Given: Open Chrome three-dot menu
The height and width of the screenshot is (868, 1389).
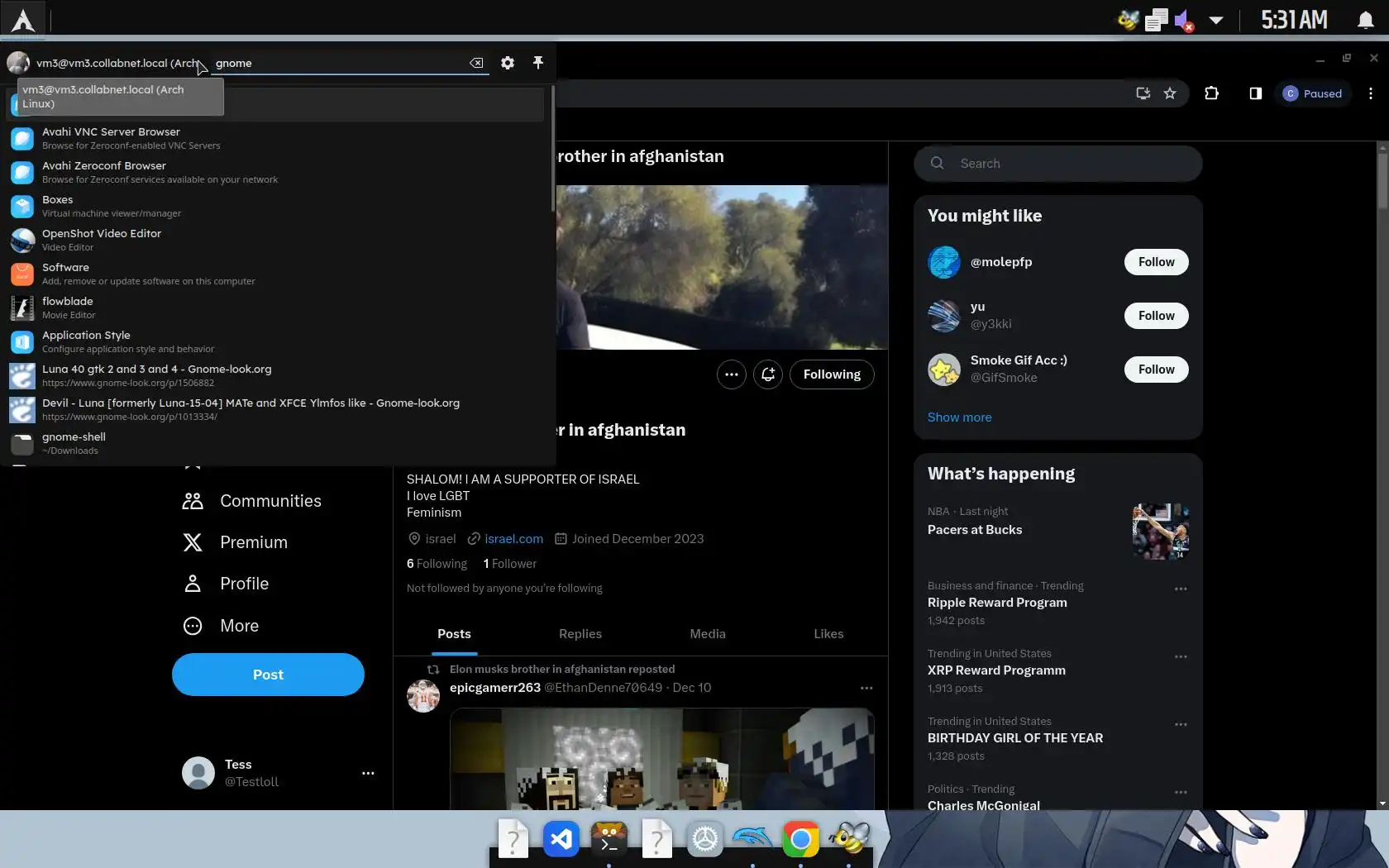Looking at the screenshot, I should [x=1371, y=93].
